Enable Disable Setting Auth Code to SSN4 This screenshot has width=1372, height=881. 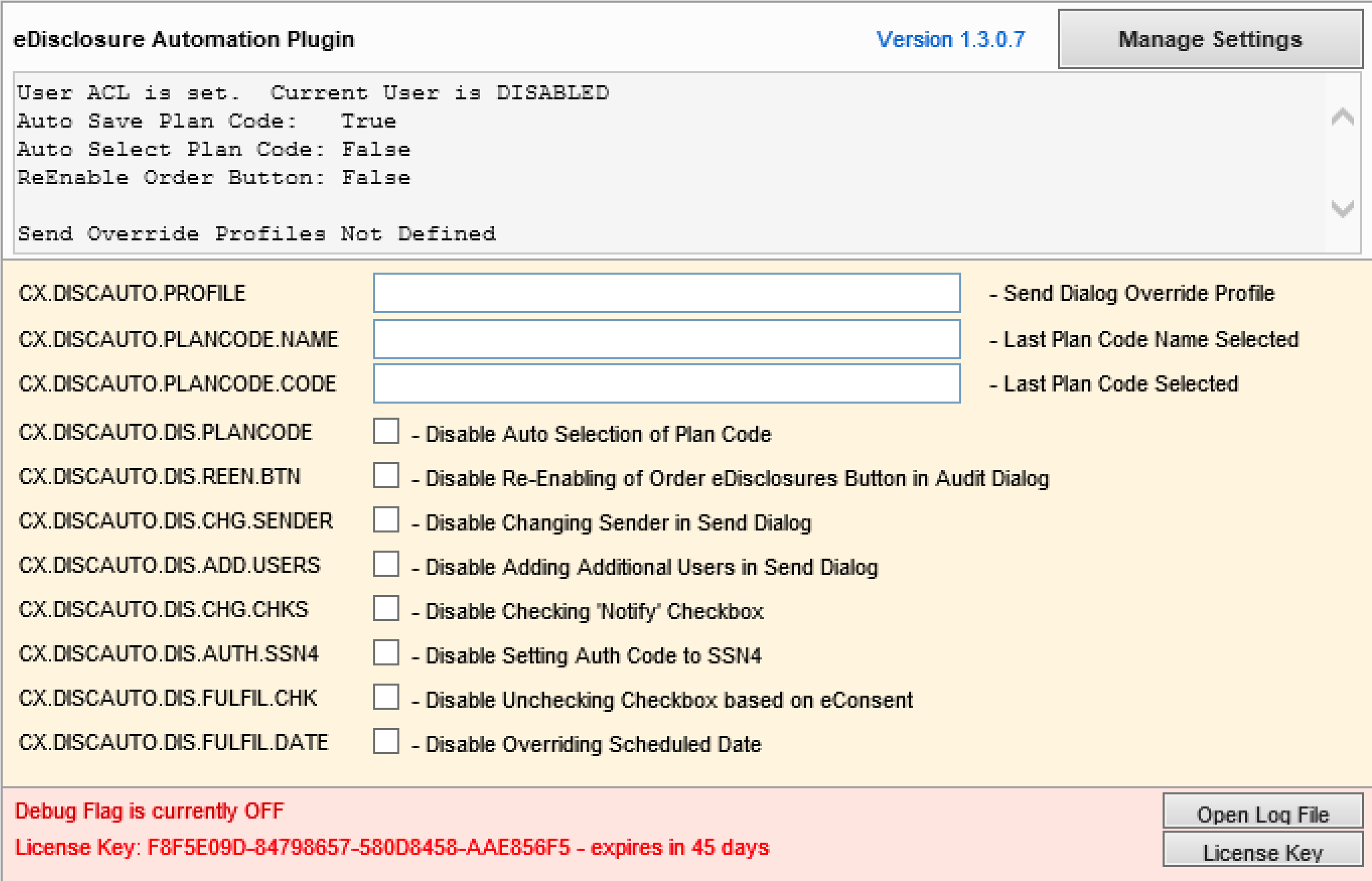(x=387, y=653)
